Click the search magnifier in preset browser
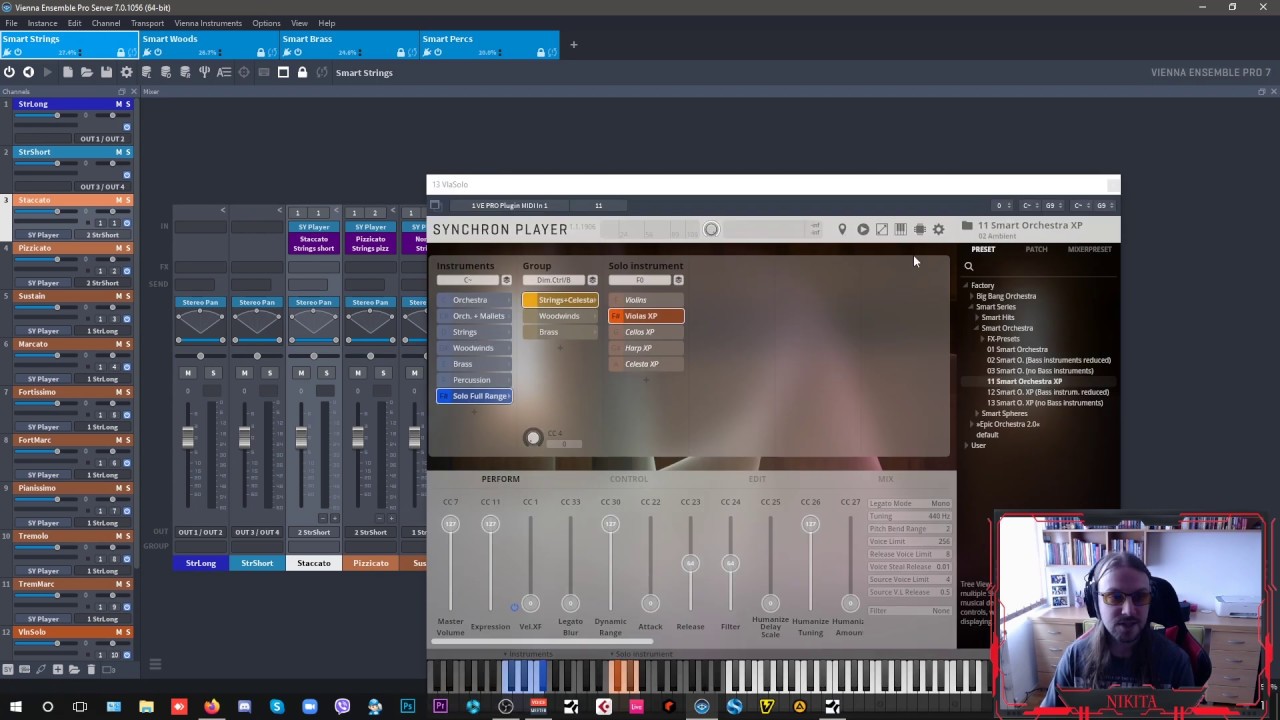The width and height of the screenshot is (1280, 720). (968, 266)
